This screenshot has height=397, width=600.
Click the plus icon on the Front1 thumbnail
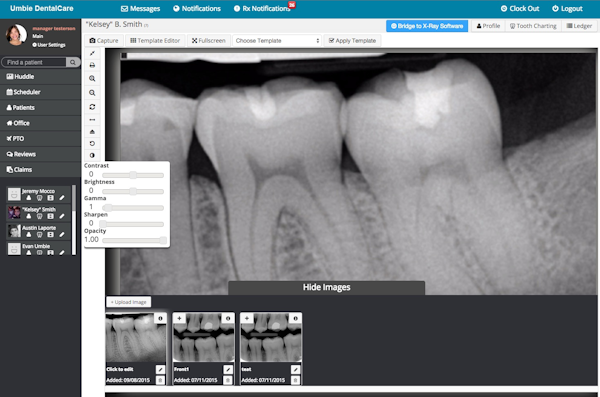pyautogui.click(x=179, y=318)
